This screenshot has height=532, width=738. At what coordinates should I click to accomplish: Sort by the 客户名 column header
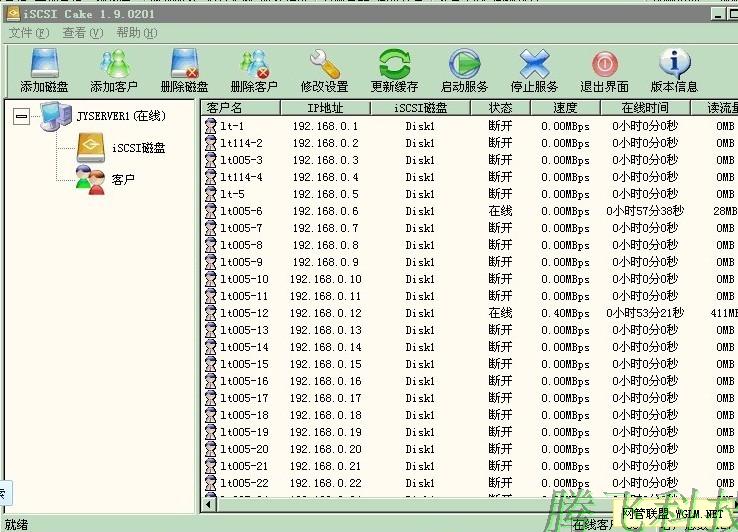tap(241, 108)
